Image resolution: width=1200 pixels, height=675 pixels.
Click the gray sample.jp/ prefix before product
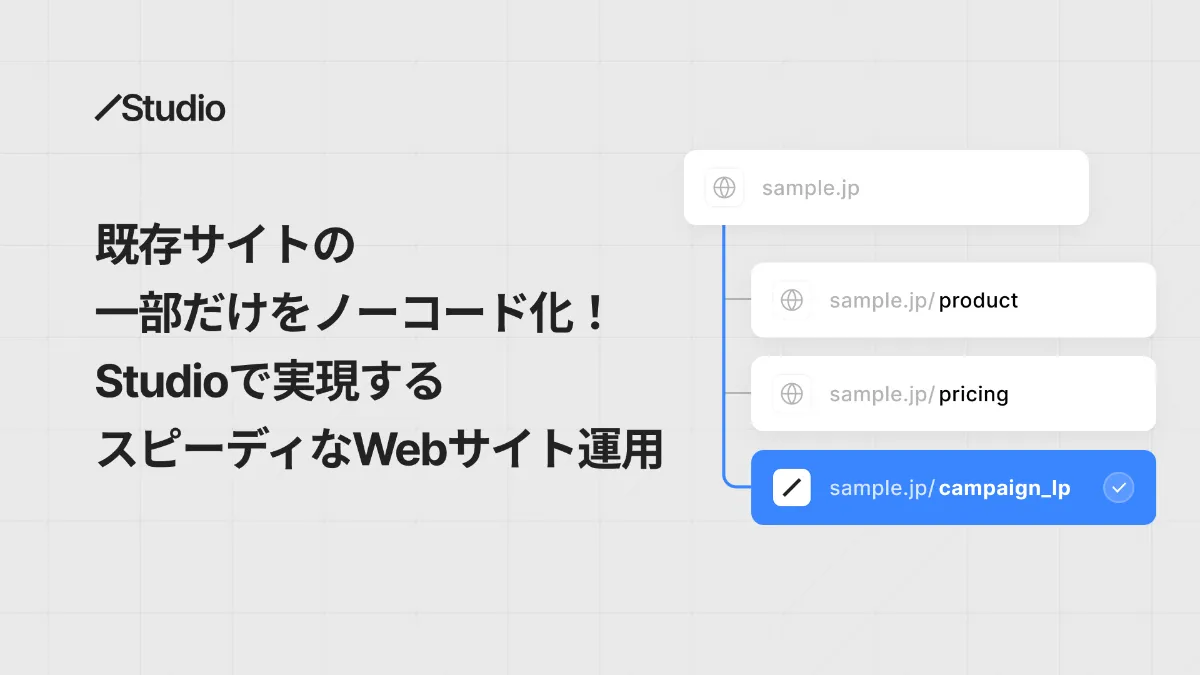pos(881,300)
